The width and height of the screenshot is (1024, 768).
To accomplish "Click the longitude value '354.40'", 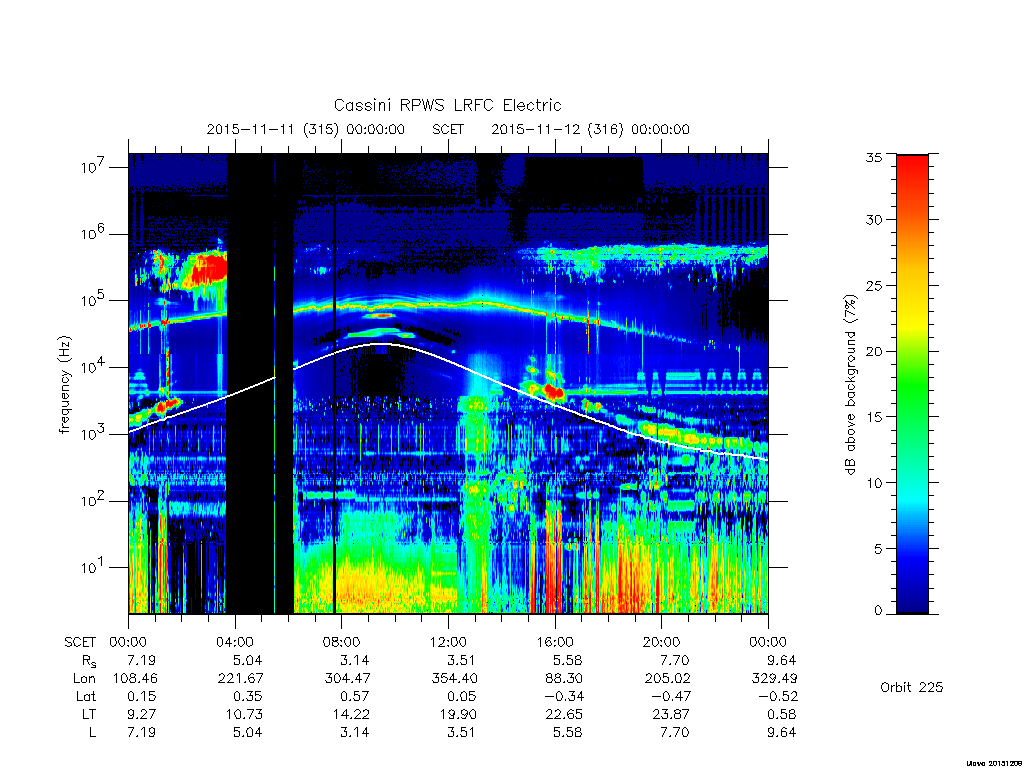I will pyautogui.click(x=455, y=679).
